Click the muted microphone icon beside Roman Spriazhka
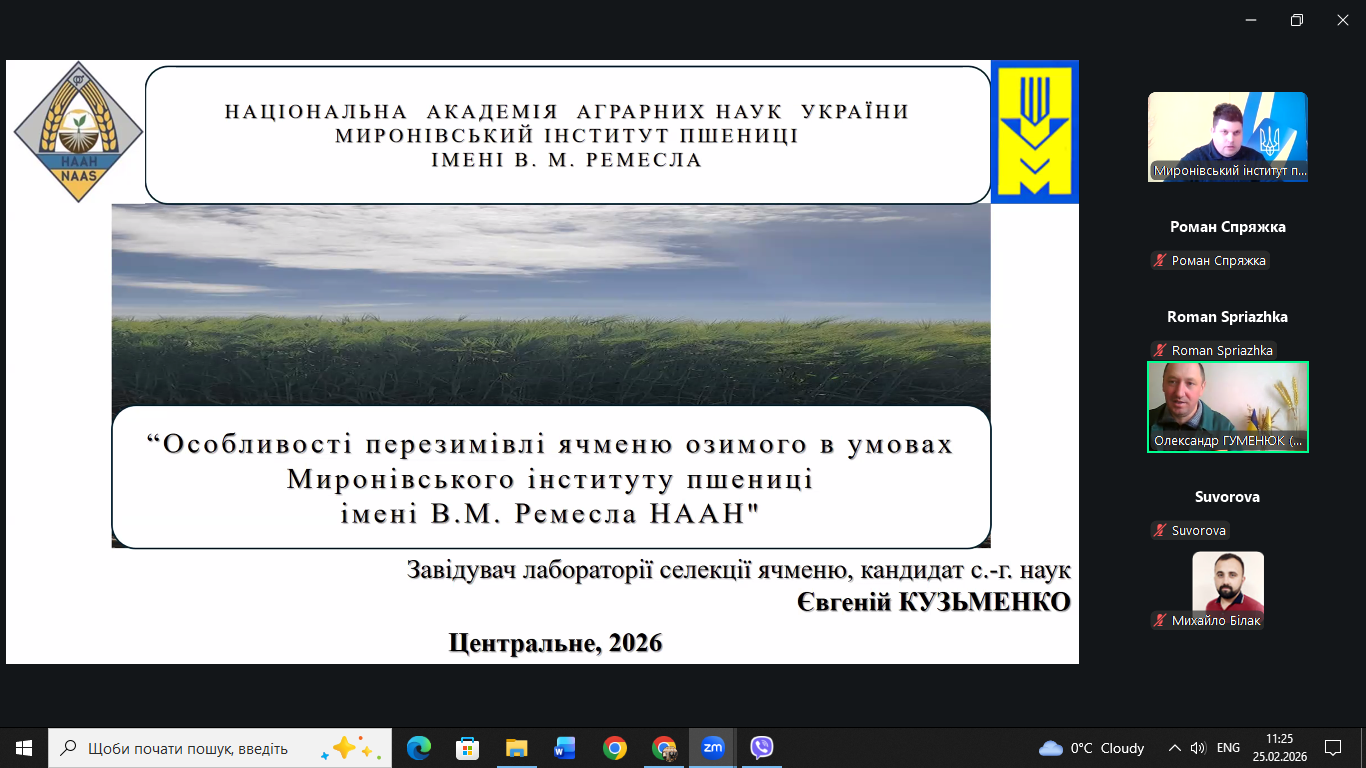The height and width of the screenshot is (768, 1366). click(x=1161, y=350)
